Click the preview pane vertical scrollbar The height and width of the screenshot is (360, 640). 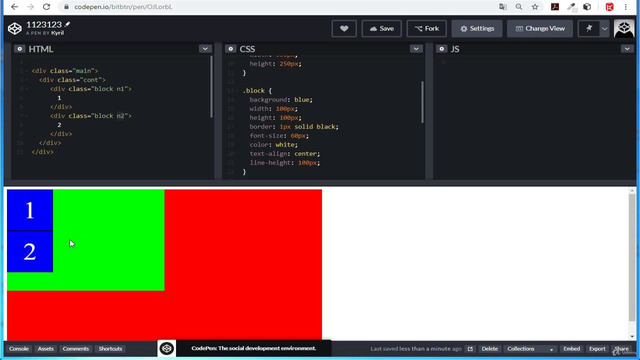632,257
